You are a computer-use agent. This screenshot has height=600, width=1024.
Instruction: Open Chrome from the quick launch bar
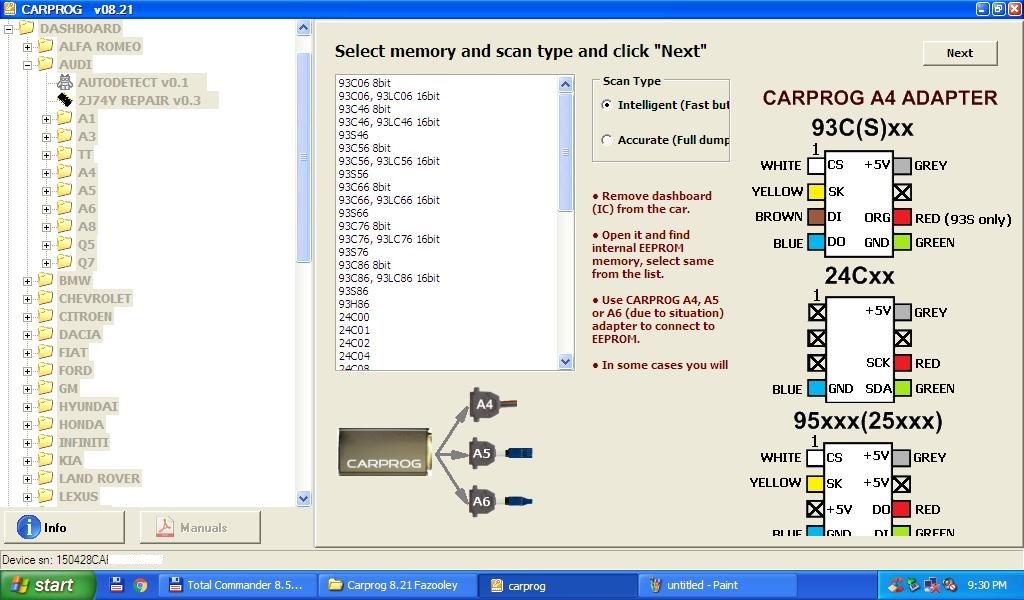pos(140,585)
